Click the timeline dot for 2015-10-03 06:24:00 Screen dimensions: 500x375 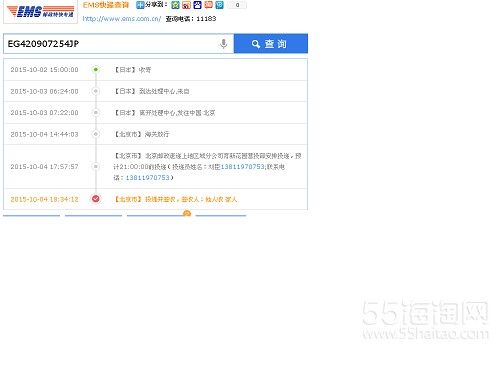[x=96, y=91]
